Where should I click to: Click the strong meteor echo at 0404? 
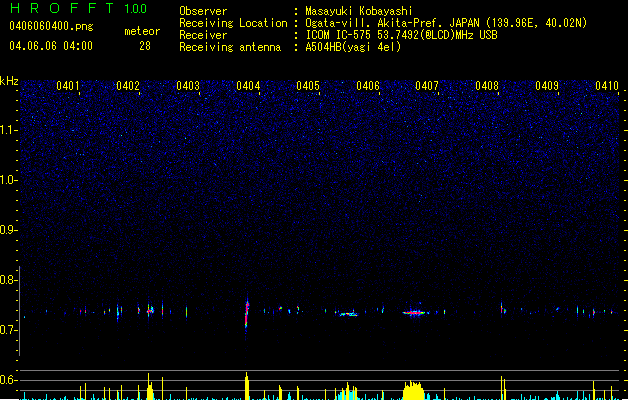coord(247,314)
